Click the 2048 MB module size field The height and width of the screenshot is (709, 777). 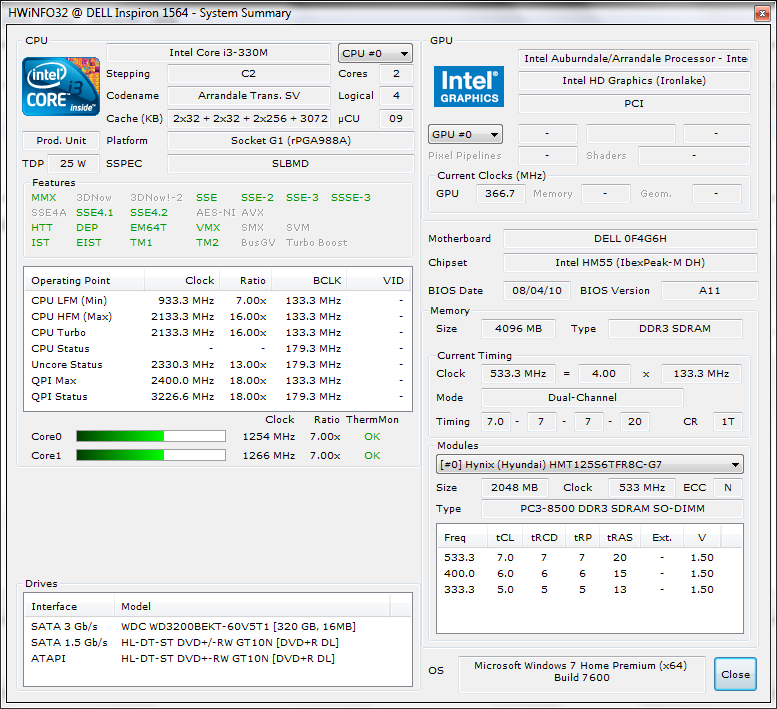[515, 488]
